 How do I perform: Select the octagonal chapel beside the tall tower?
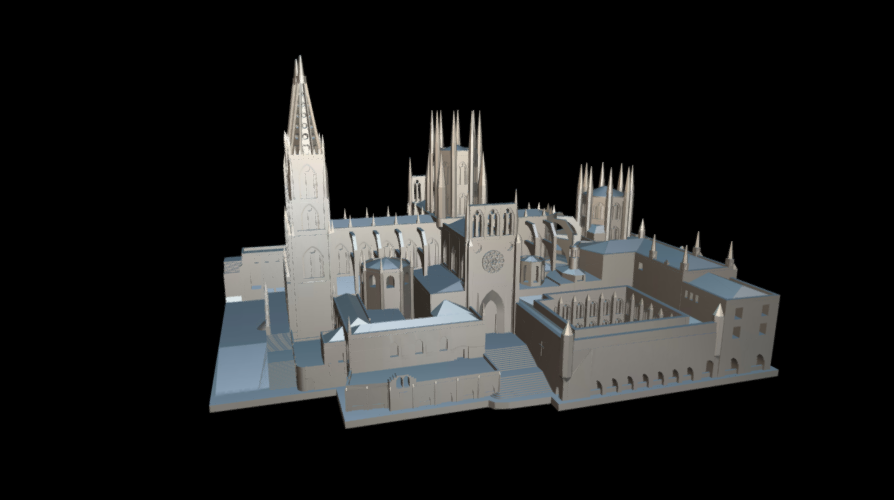coord(386,286)
